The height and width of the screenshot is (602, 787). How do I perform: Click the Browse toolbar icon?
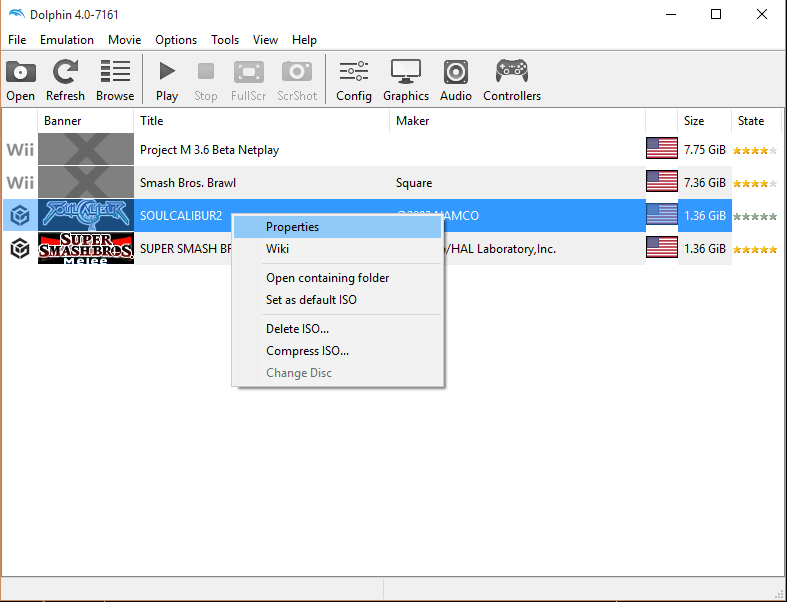[x=115, y=71]
